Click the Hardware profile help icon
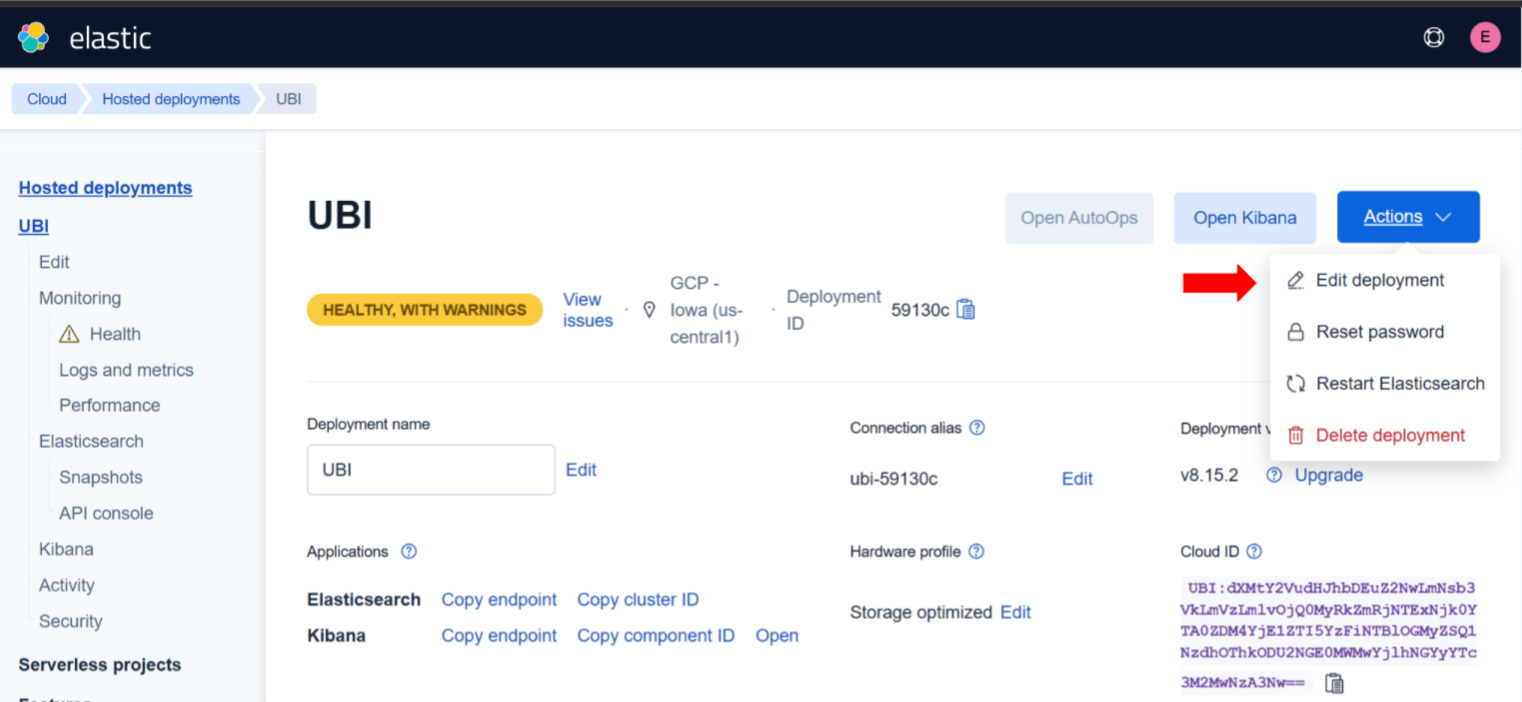The width and height of the screenshot is (1522, 702). tap(976, 552)
